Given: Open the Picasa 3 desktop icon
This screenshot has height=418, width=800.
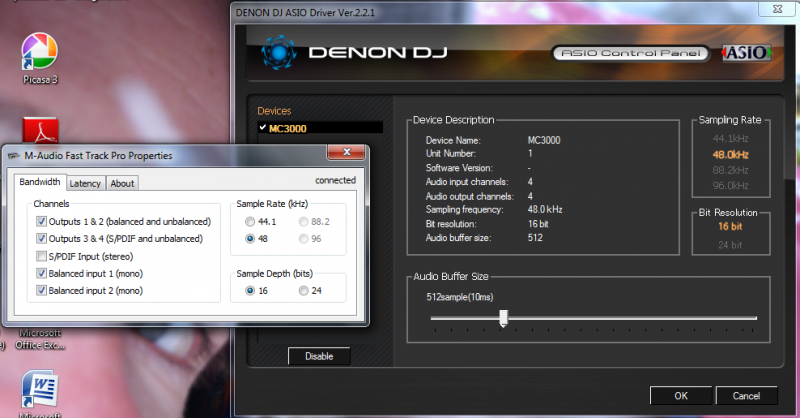Looking at the screenshot, I should [x=39, y=57].
